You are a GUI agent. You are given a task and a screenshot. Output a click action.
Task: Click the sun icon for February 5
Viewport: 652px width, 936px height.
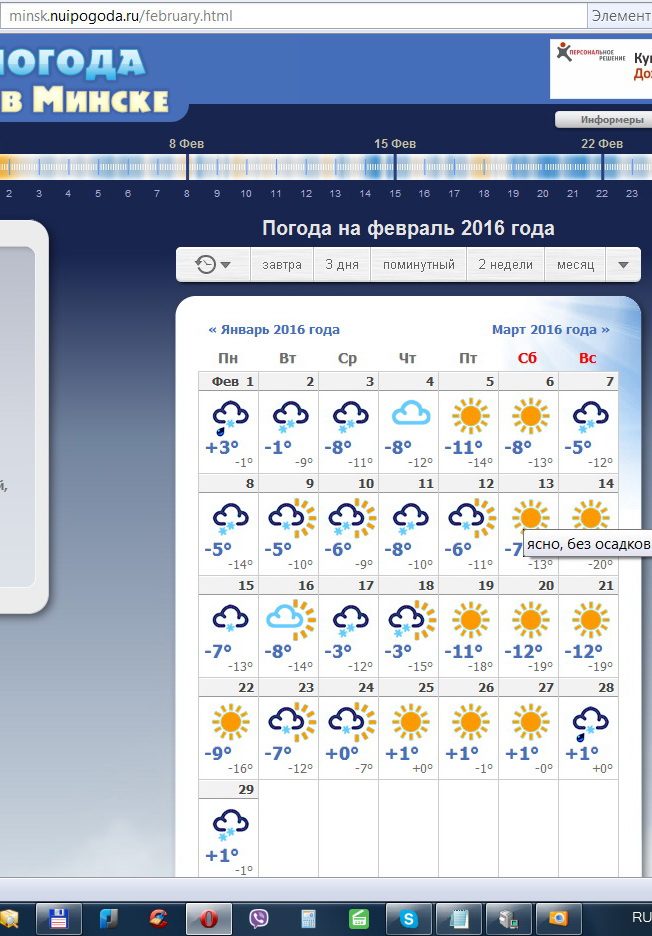tap(469, 413)
